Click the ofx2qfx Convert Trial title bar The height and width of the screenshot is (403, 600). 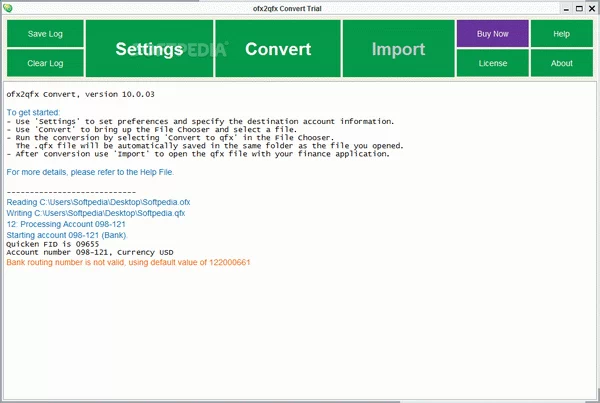click(300, 8)
